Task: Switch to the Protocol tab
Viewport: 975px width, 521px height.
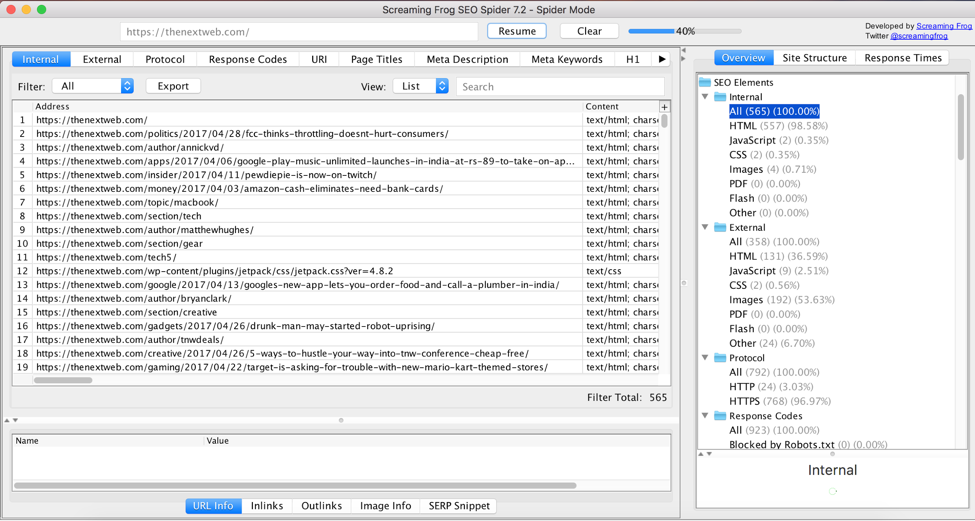Action: 165,59
